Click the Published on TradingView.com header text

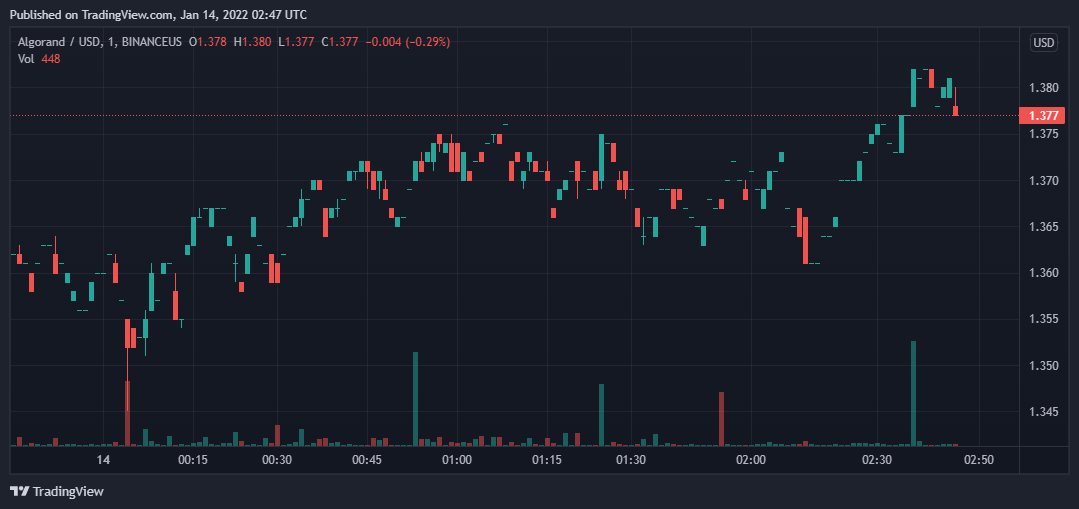[x=157, y=14]
